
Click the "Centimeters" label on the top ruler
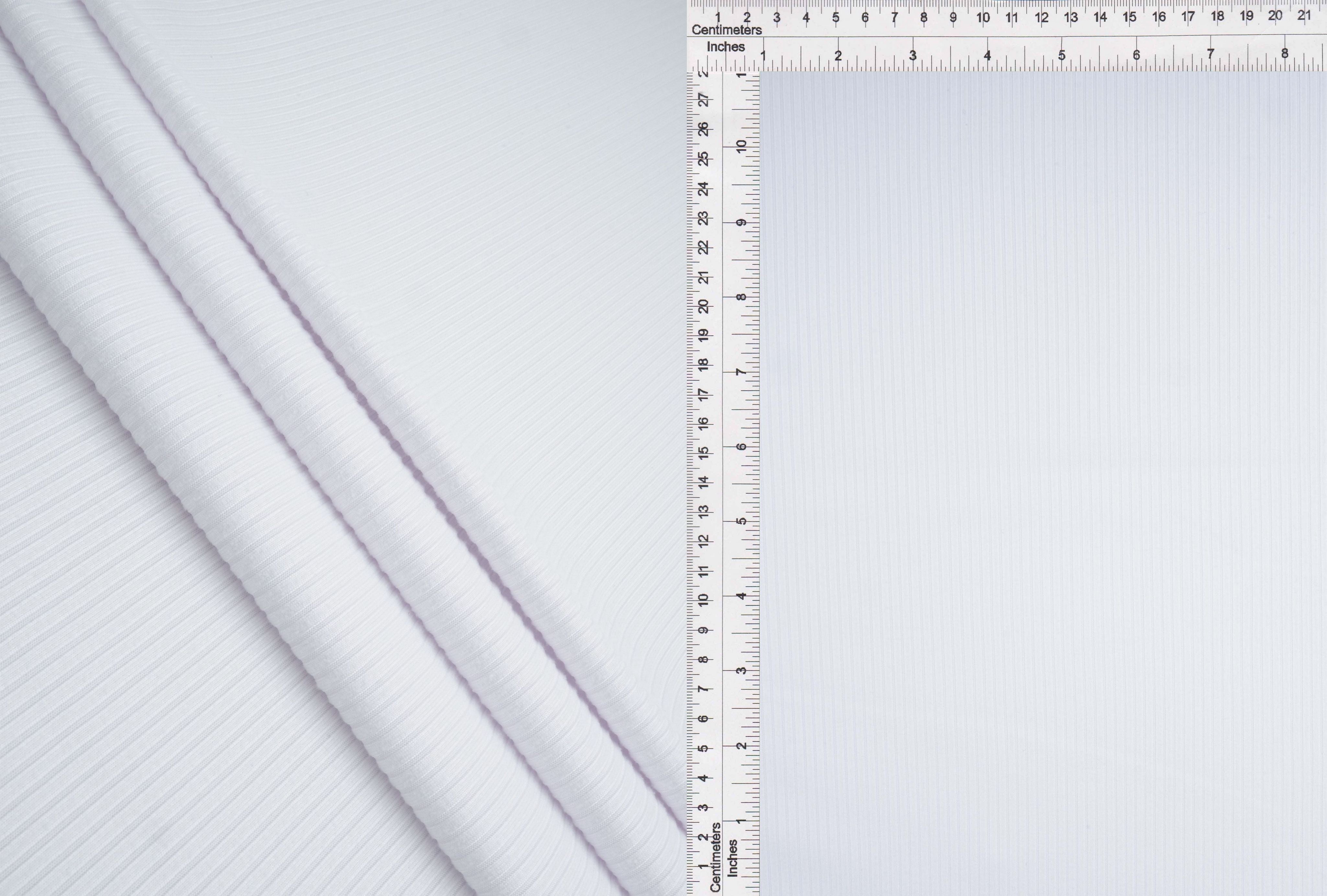point(726,30)
